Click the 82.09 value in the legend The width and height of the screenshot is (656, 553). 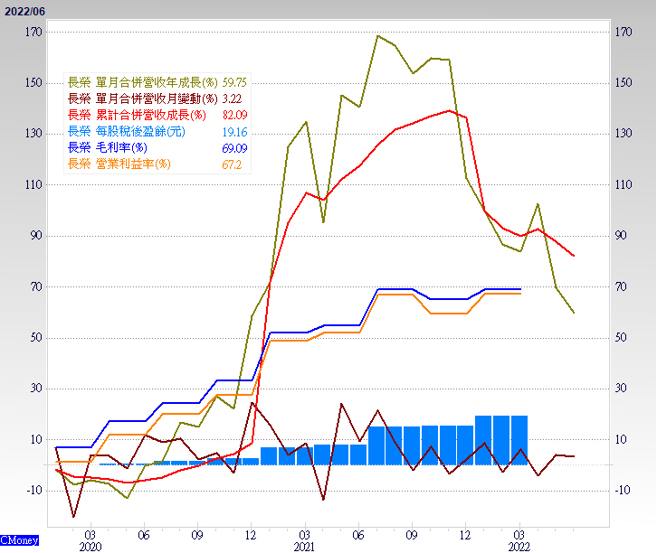coord(235,115)
